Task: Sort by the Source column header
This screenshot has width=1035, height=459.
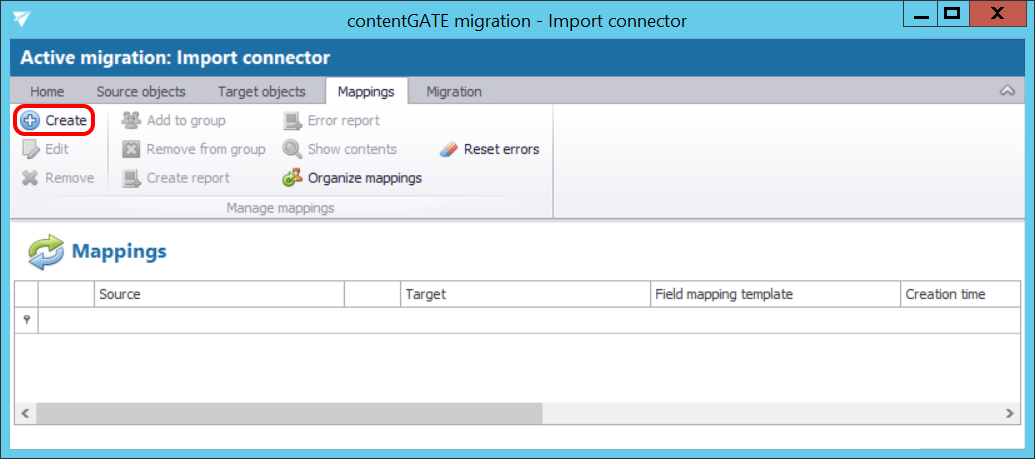Action: click(219, 294)
